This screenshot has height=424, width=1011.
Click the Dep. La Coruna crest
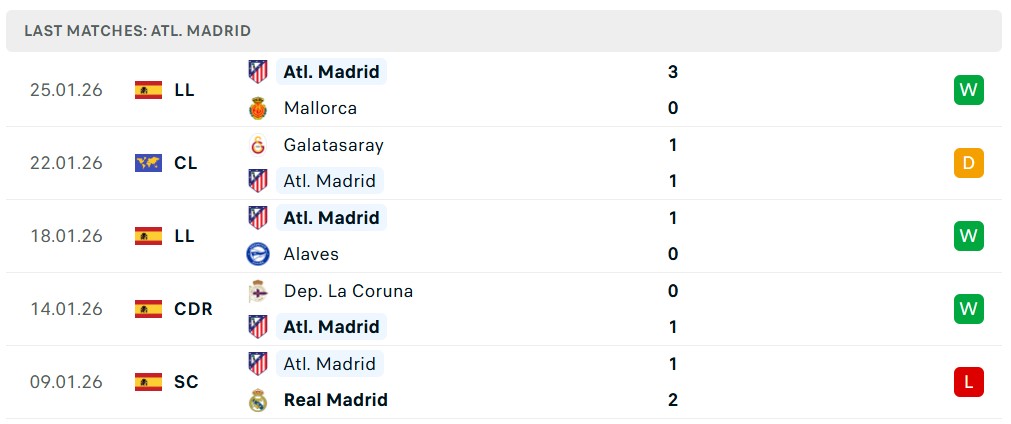pyautogui.click(x=258, y=291)
